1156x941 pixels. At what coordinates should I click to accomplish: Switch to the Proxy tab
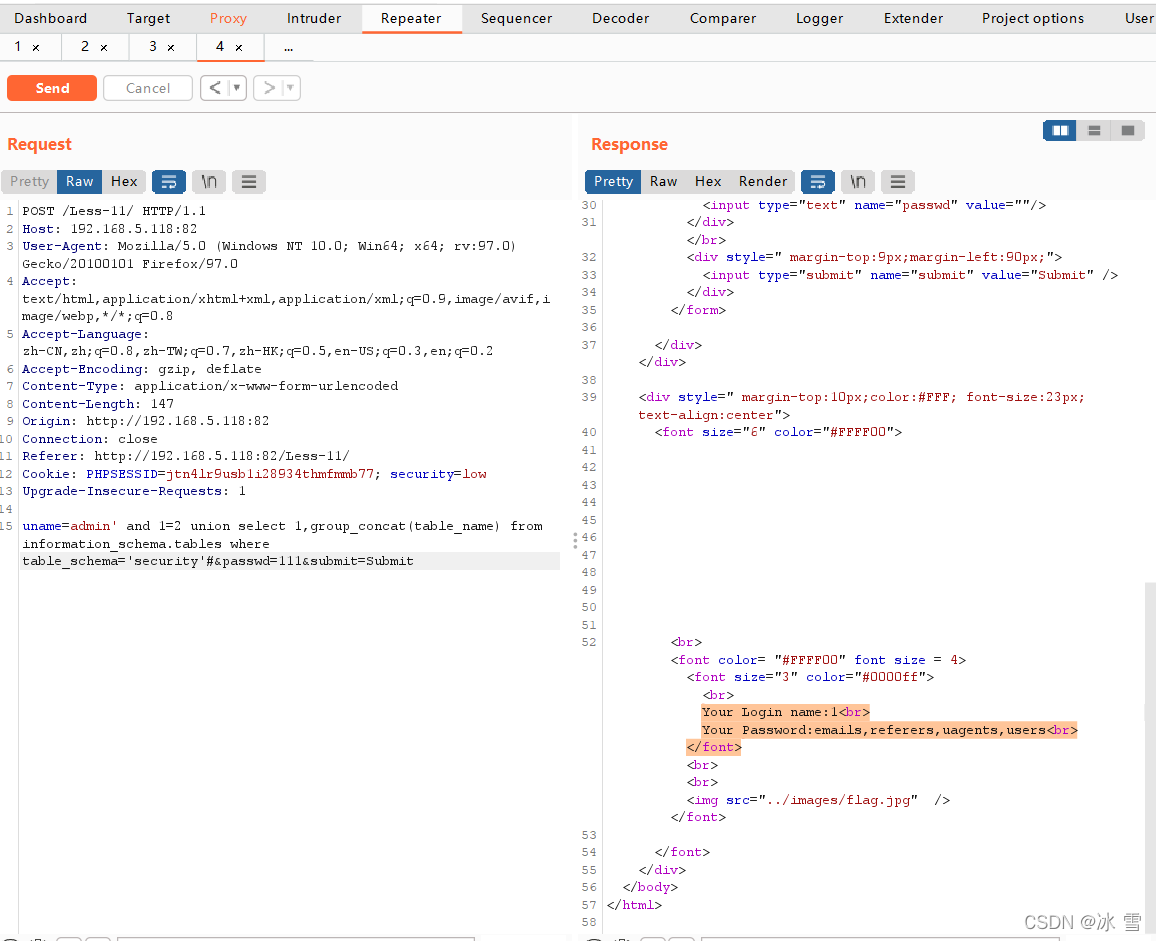[228, 18]
